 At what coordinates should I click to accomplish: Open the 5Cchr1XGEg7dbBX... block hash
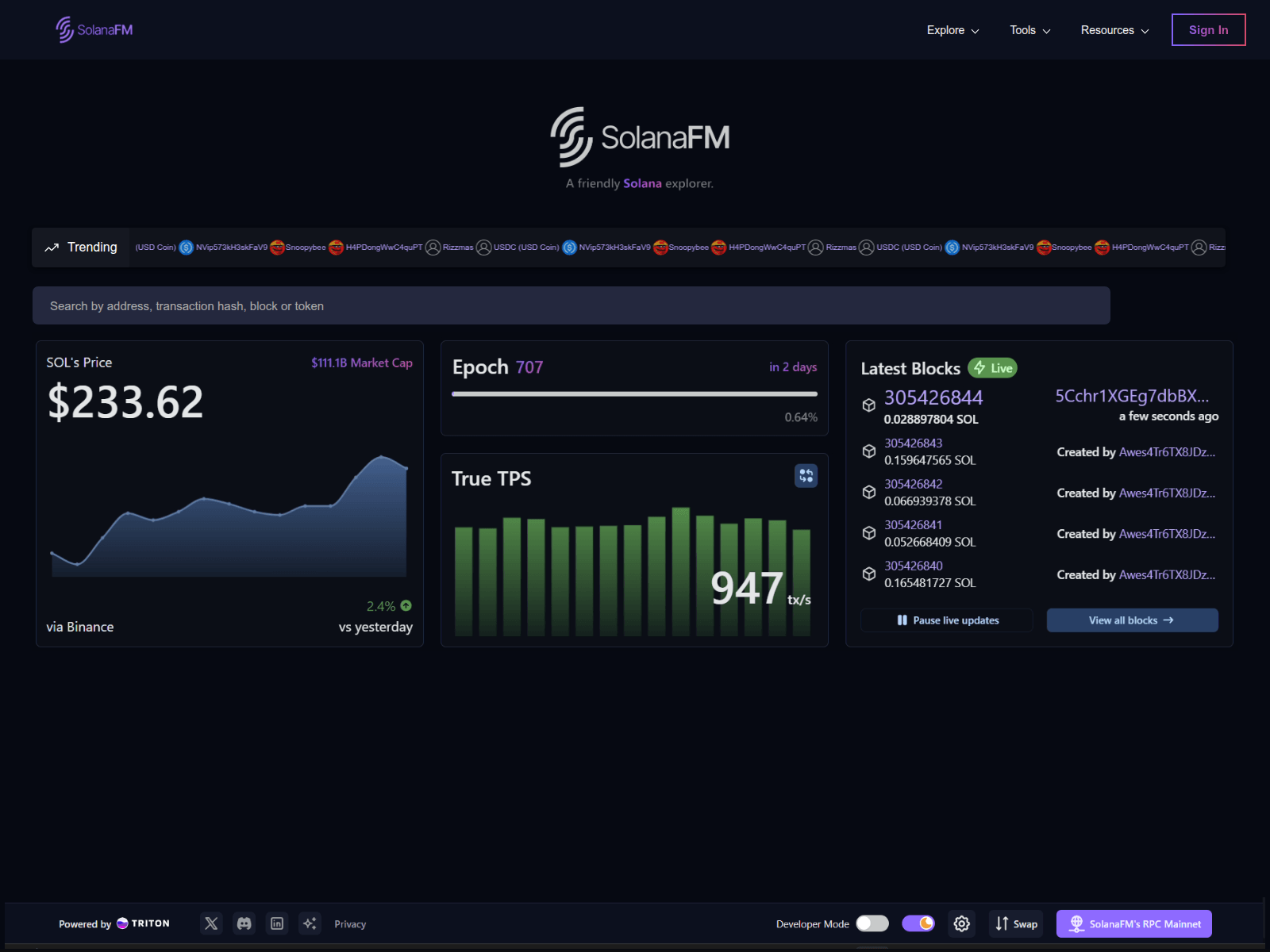point(1132,396)
